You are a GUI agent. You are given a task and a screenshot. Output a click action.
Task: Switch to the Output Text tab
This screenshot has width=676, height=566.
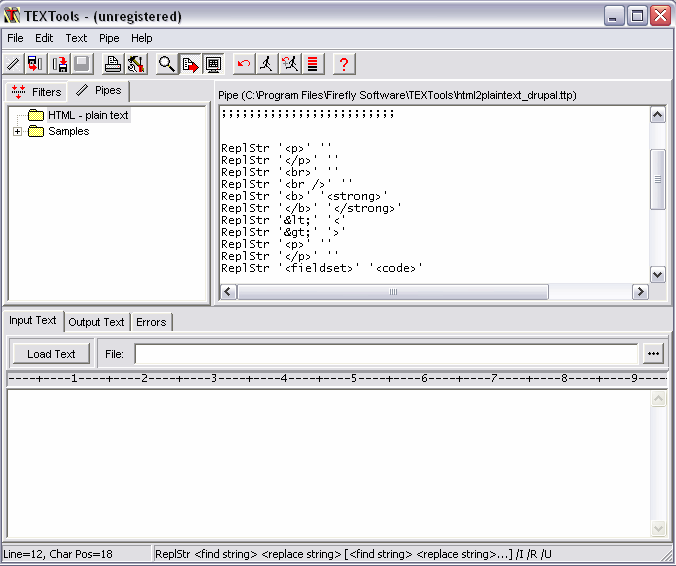click(x=96, y=322)
